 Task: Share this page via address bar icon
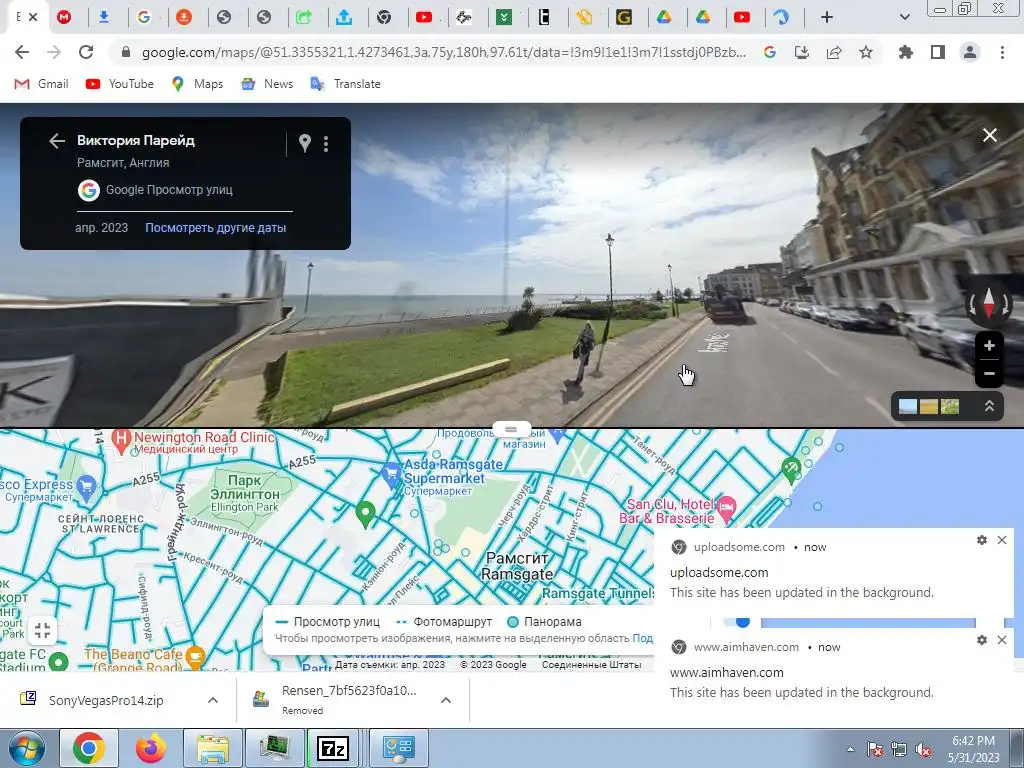click(x=834, y=52)
